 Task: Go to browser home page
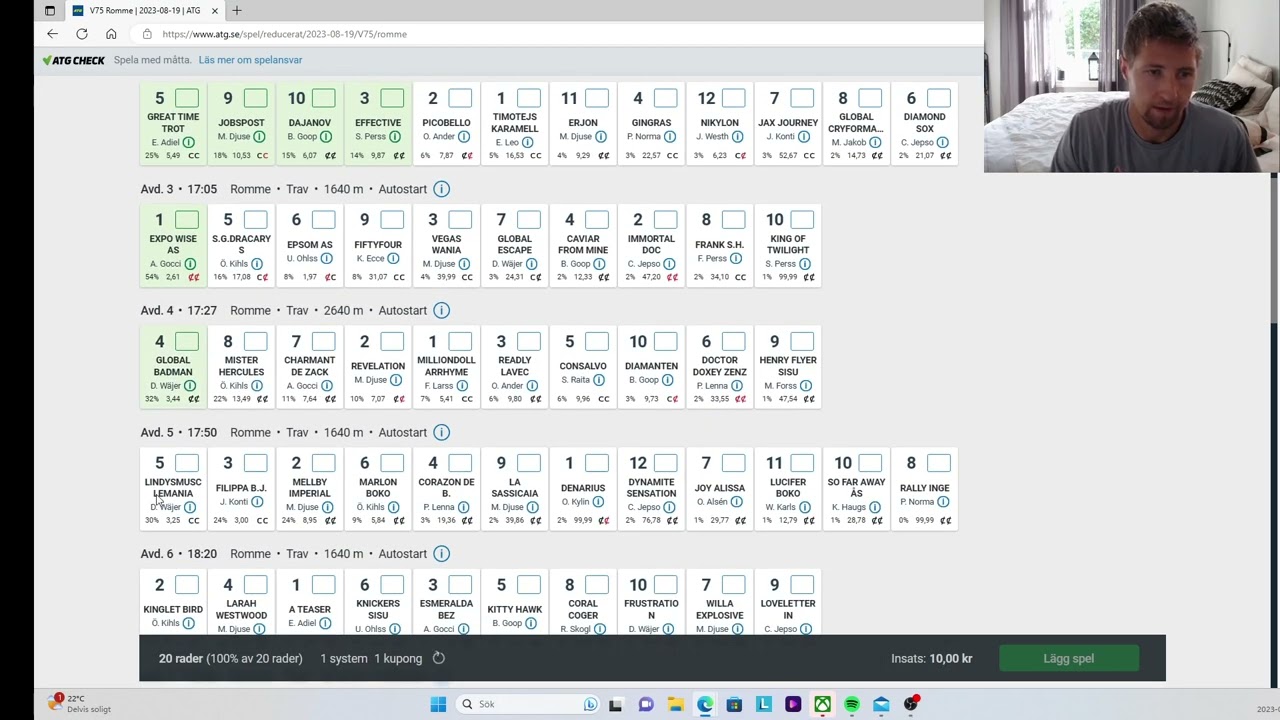(x=111, y=34)
